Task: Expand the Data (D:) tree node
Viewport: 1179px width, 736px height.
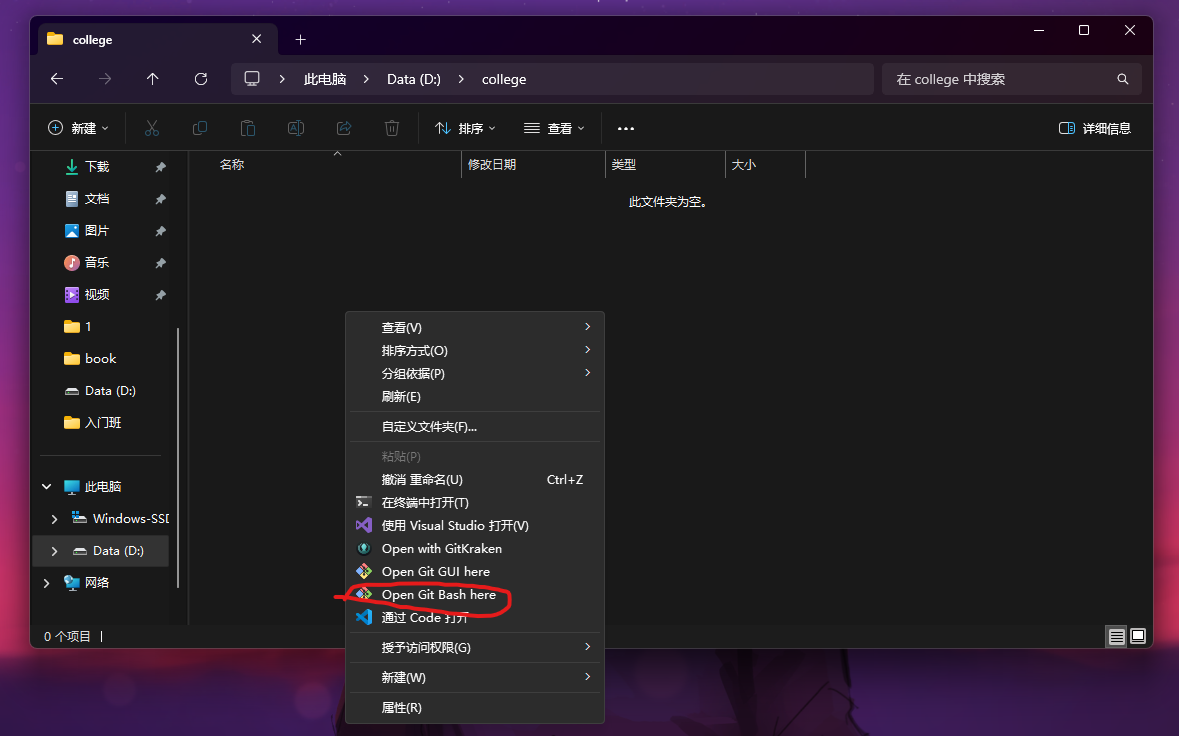Action: tap(54, 551)
